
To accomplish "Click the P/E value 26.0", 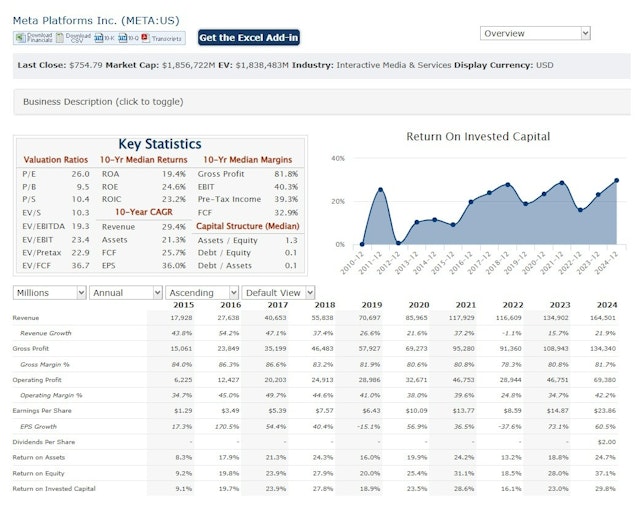I will (80, 174).
